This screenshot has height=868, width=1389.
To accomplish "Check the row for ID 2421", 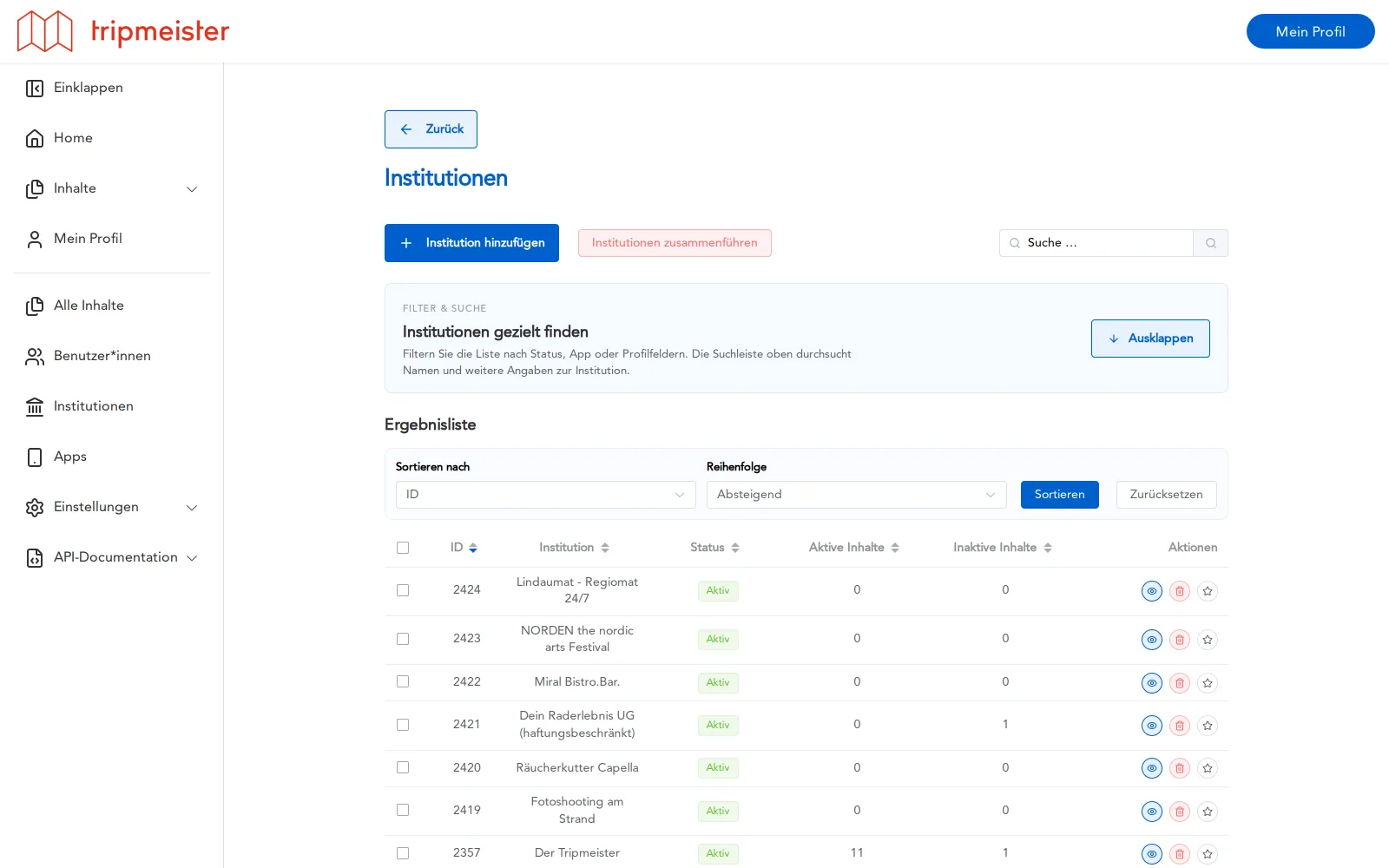I will 403,725.
